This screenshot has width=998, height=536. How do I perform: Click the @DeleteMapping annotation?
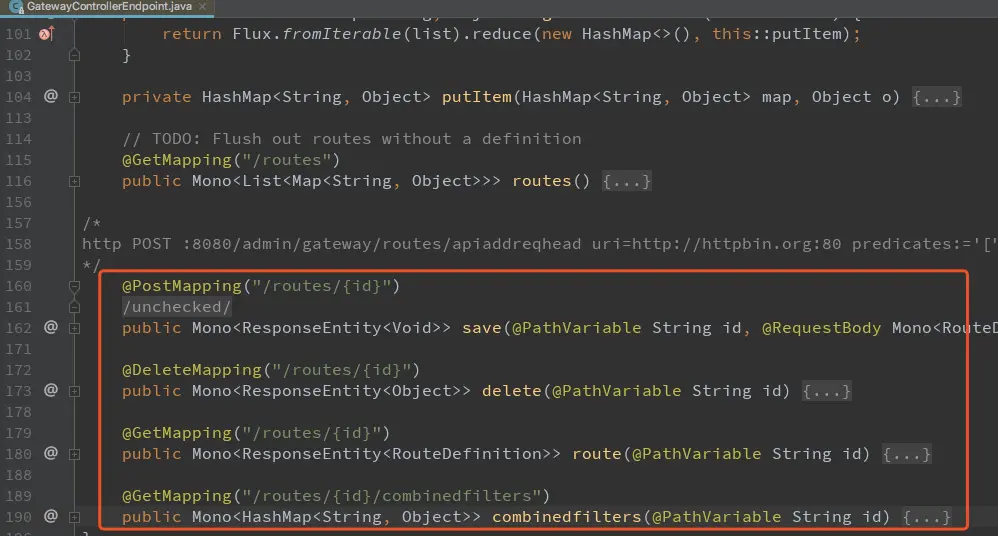(x=192, y=370)
